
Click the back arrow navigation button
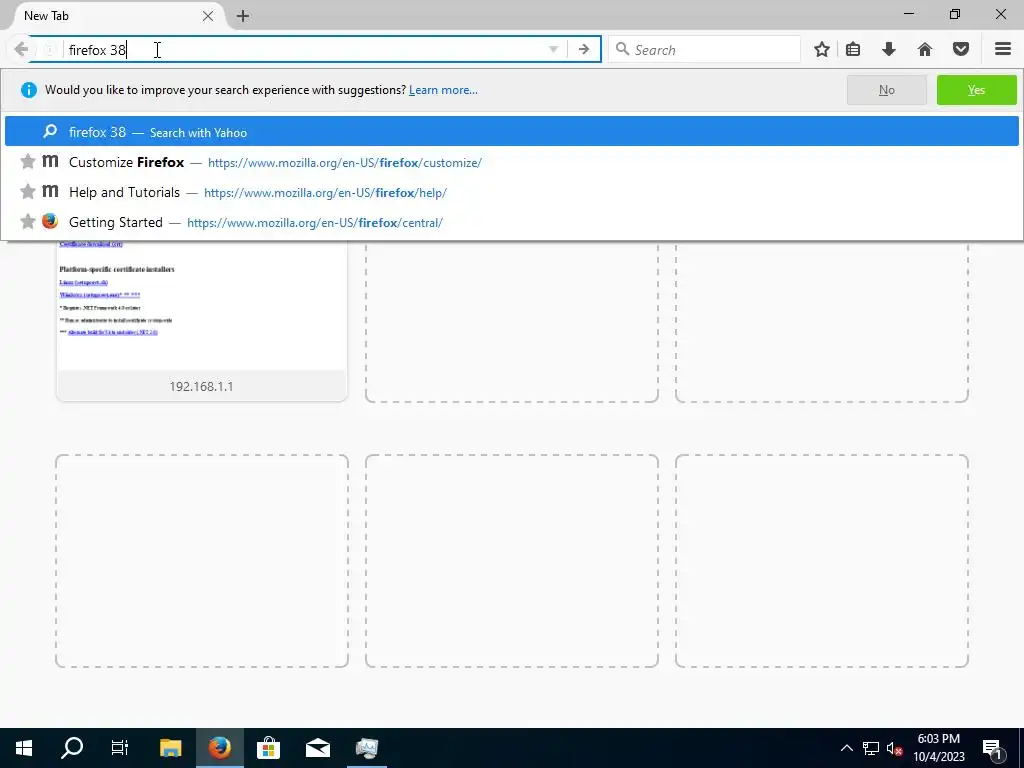point(21,50)
